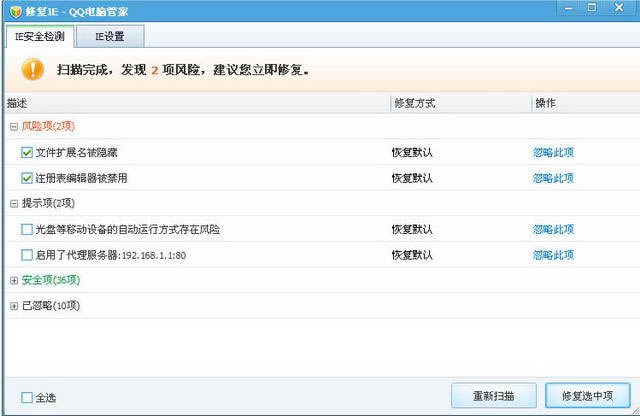
Task: Click the 修复选中项 button
Action: click(587, 395)
